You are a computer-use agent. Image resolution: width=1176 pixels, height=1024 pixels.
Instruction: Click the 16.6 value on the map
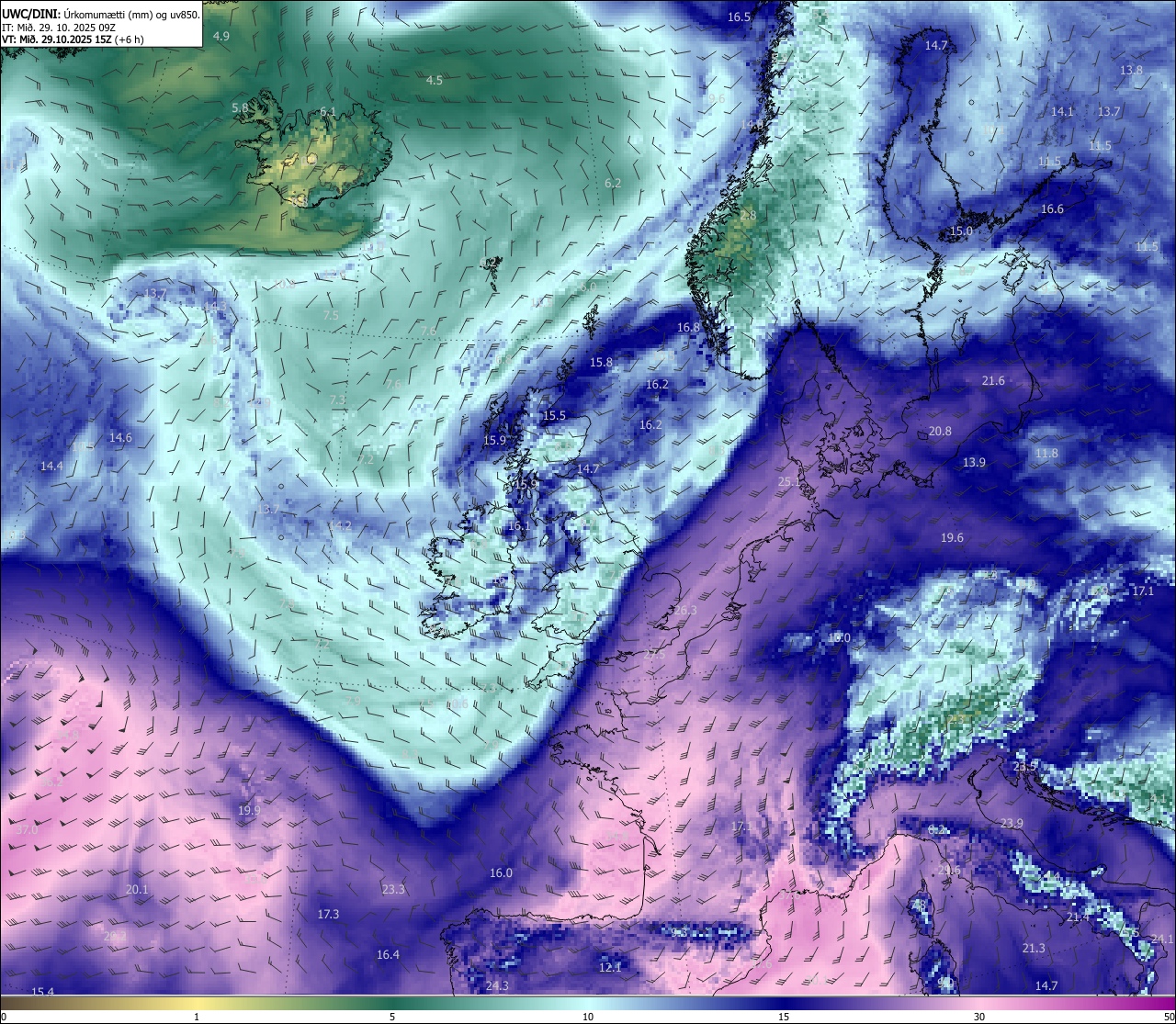click(x=1052, y=209)
